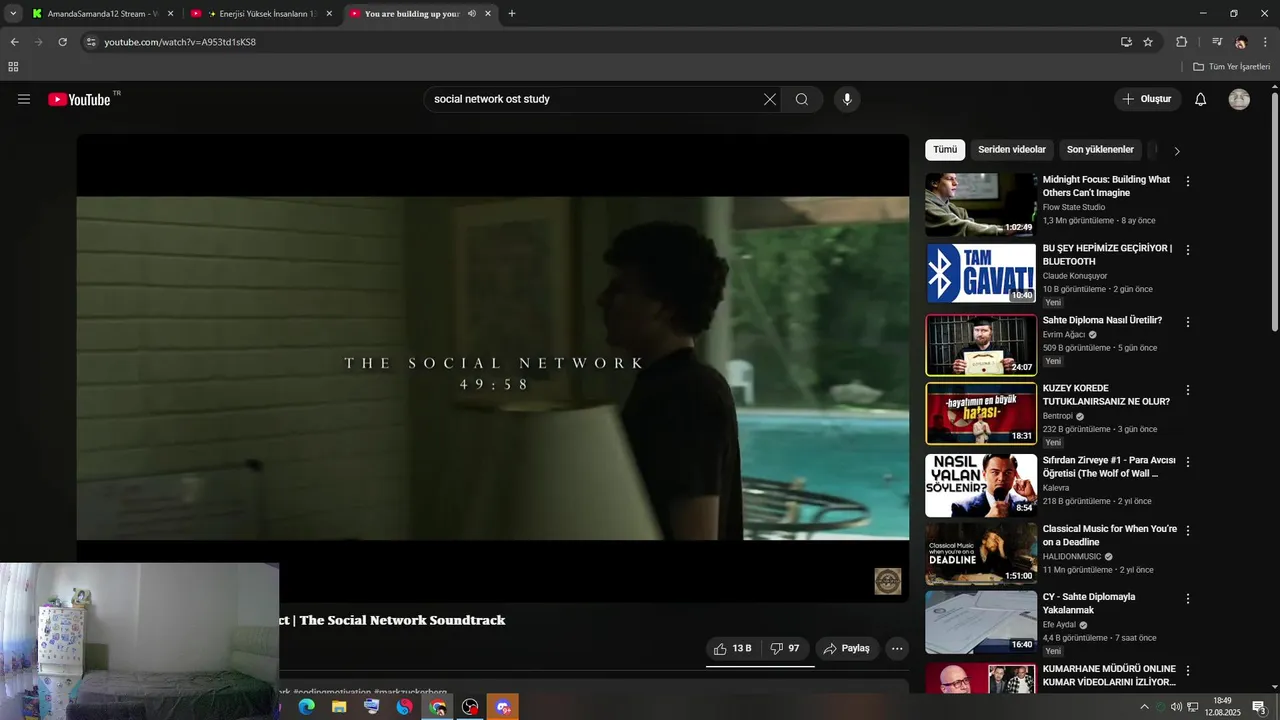The height and width of the screenshot is (720, 1280).
Task: Like the video with thumbs up
Action: coord(733,648)
